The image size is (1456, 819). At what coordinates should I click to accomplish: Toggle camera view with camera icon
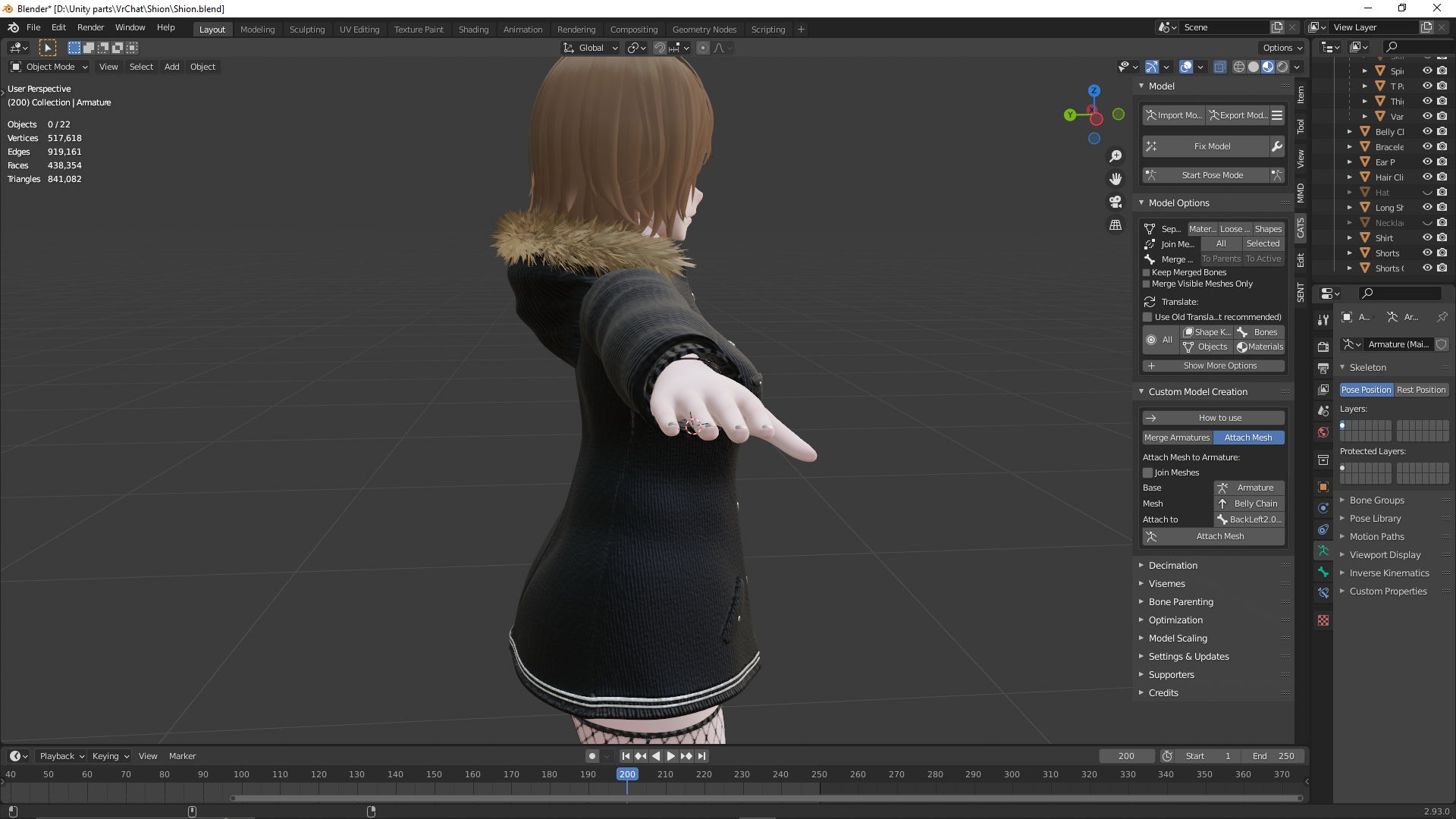(1116, 202)
